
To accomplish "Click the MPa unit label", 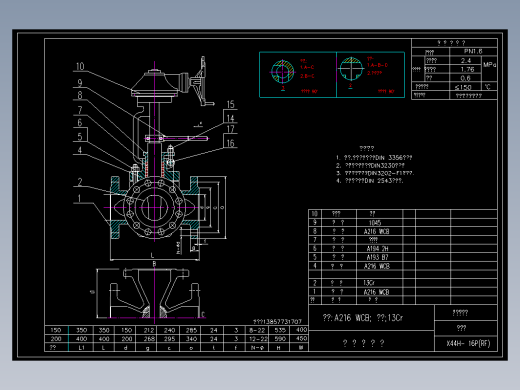I will pos(489,65).
